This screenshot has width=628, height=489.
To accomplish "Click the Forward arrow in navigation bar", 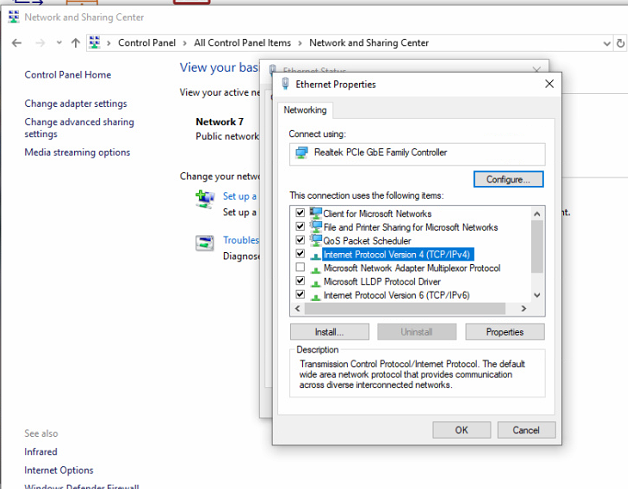I will pos(40,43).
